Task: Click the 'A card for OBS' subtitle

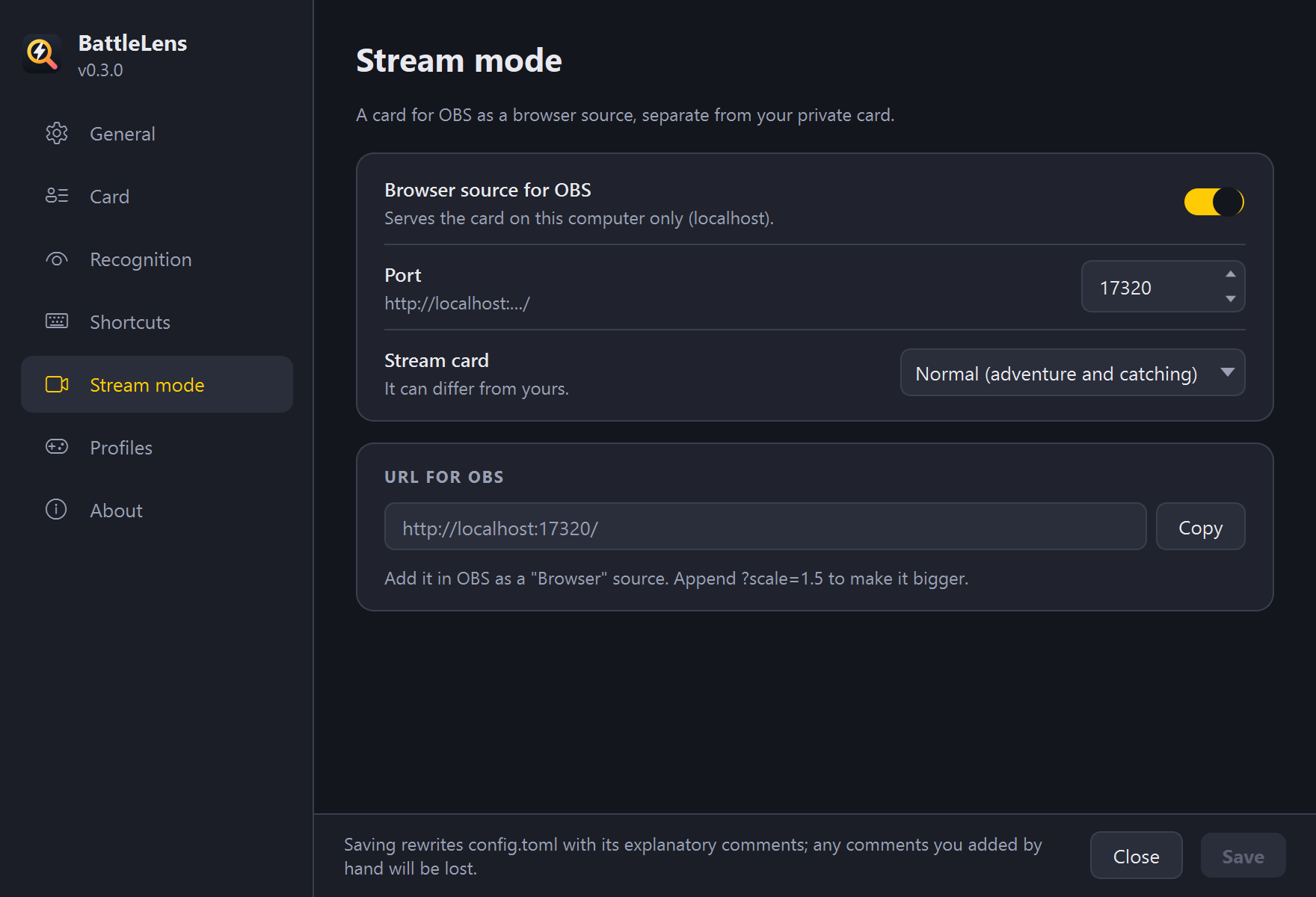Action: (x=625, y=115)
